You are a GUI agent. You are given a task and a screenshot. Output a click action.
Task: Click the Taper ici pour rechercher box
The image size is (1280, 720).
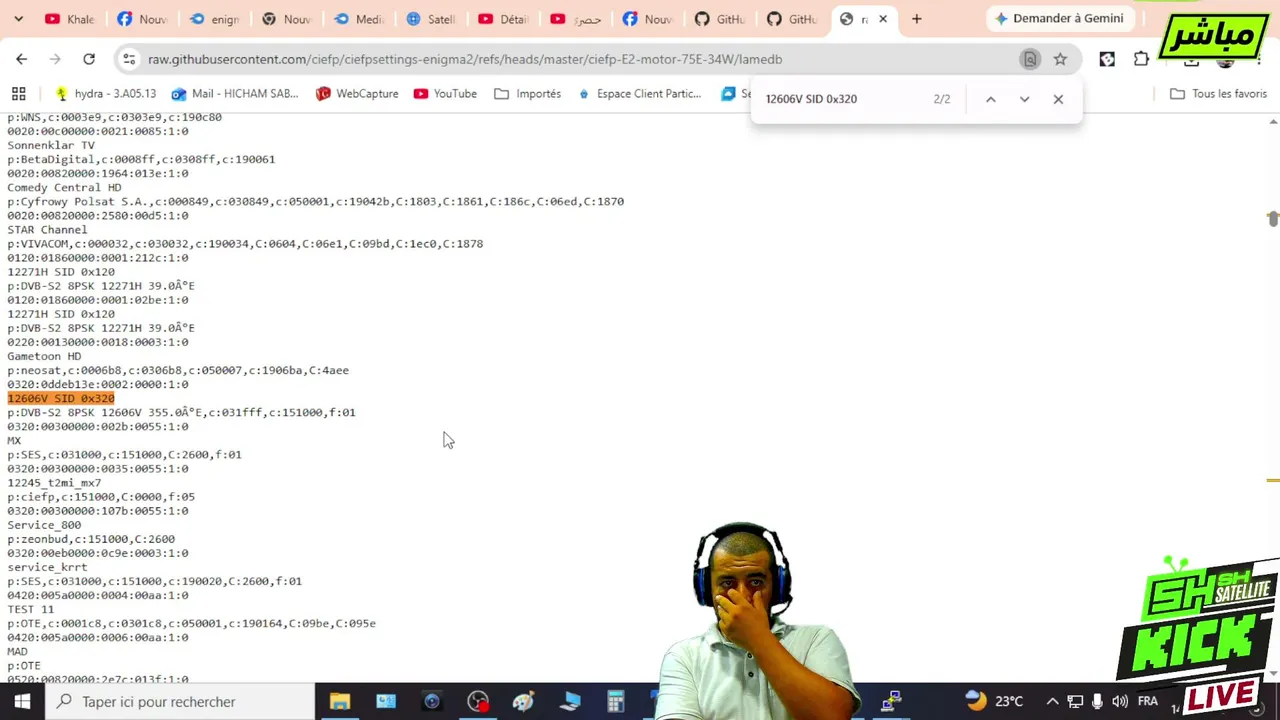coord(180,701)
